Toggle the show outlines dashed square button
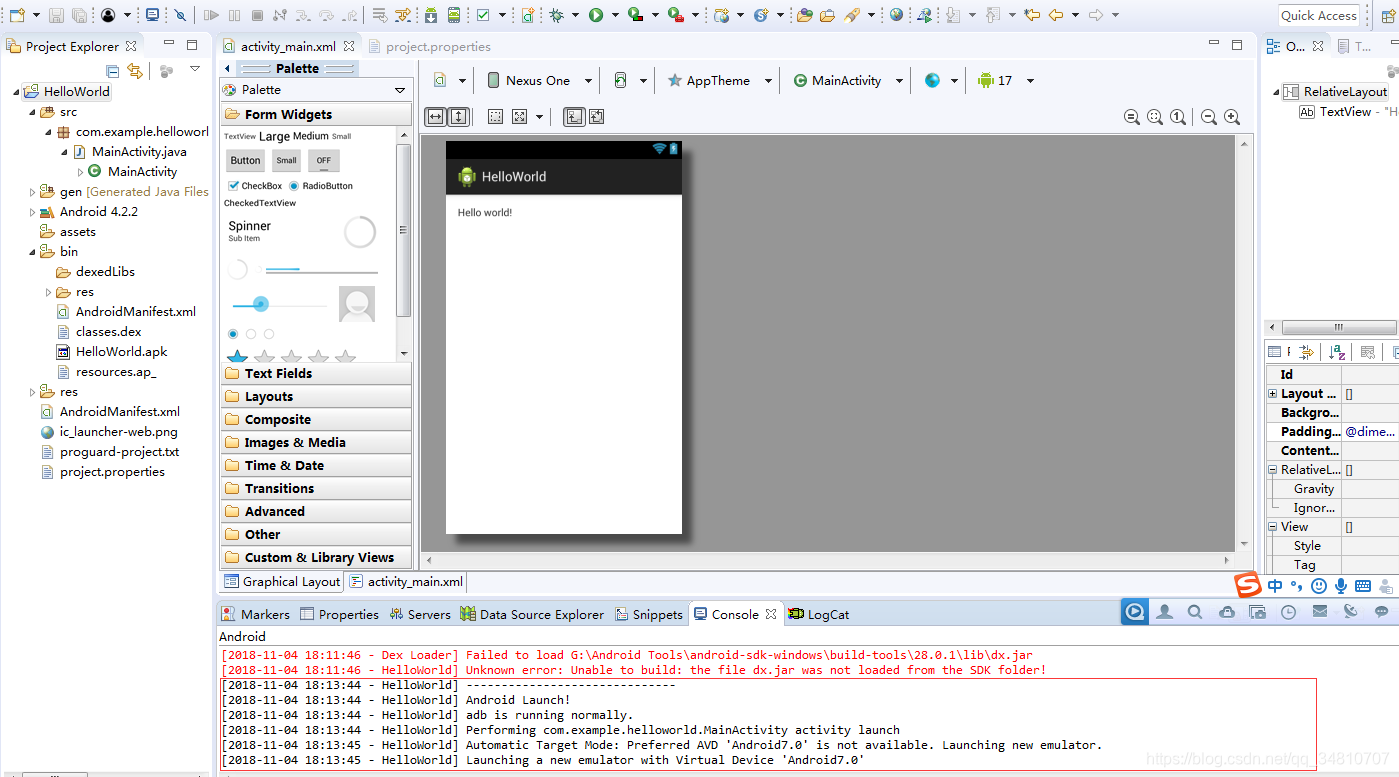The width and height of the screenshot is (1399, 777). (495, 117)
